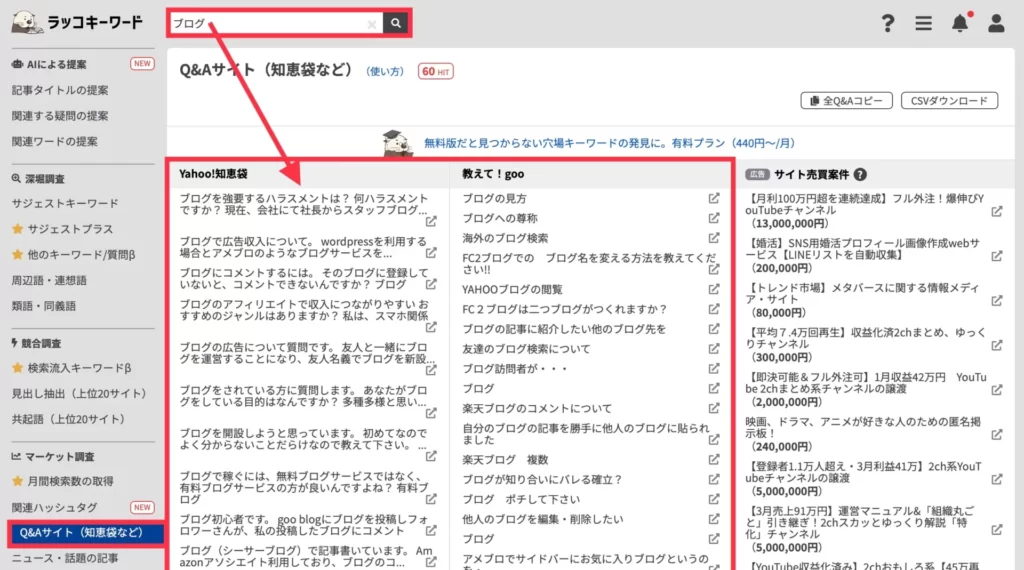Open external link for 友達のブログ検索について
This screenshot has height=570, width=1024.
tap(714, 349)
